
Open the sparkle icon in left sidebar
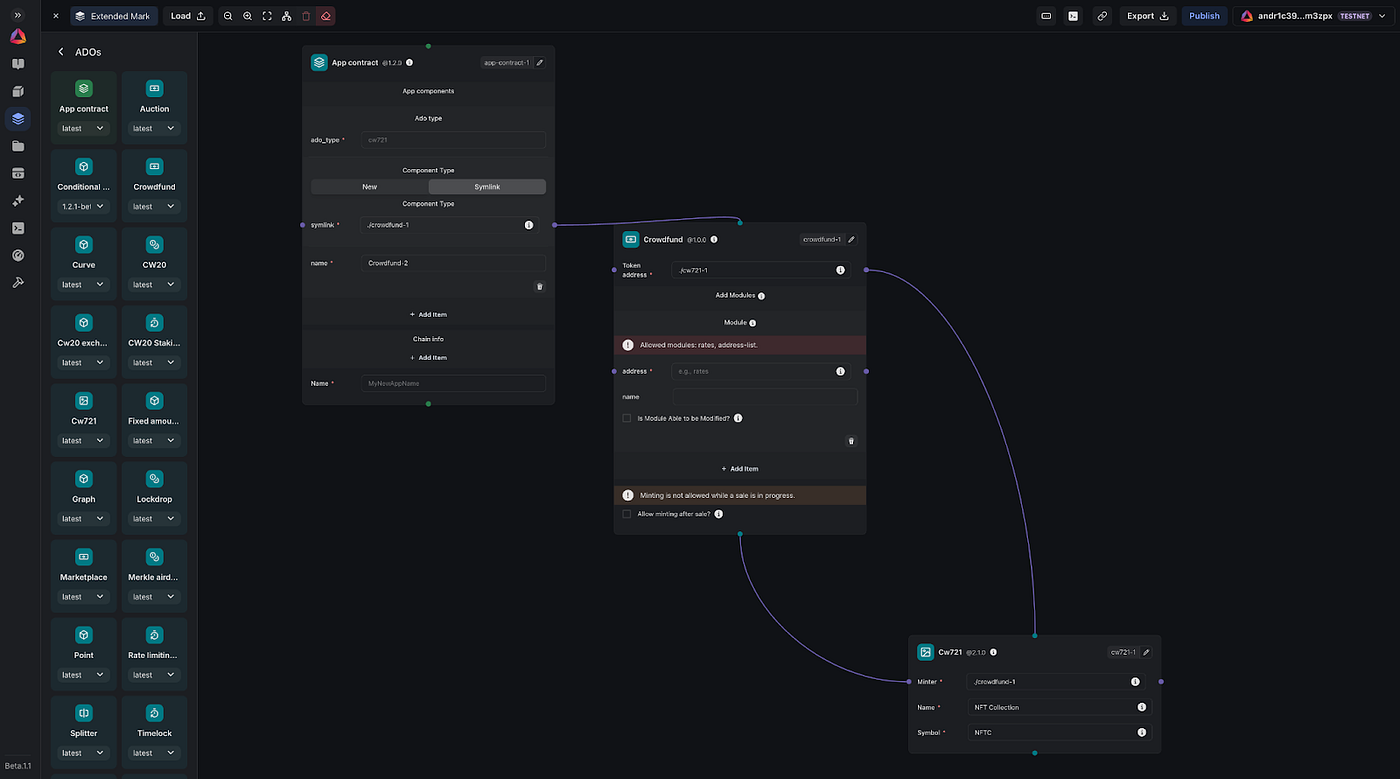18,201
